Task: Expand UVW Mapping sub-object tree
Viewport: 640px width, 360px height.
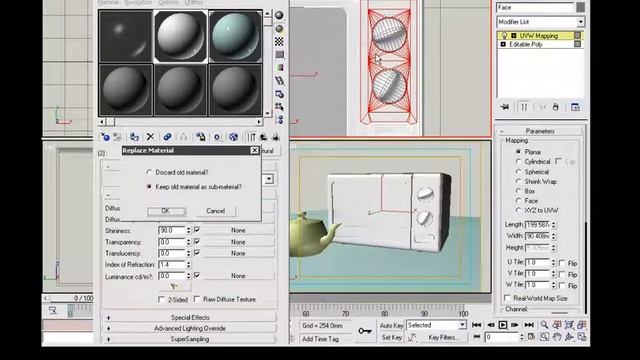Action: click(513, 36)
